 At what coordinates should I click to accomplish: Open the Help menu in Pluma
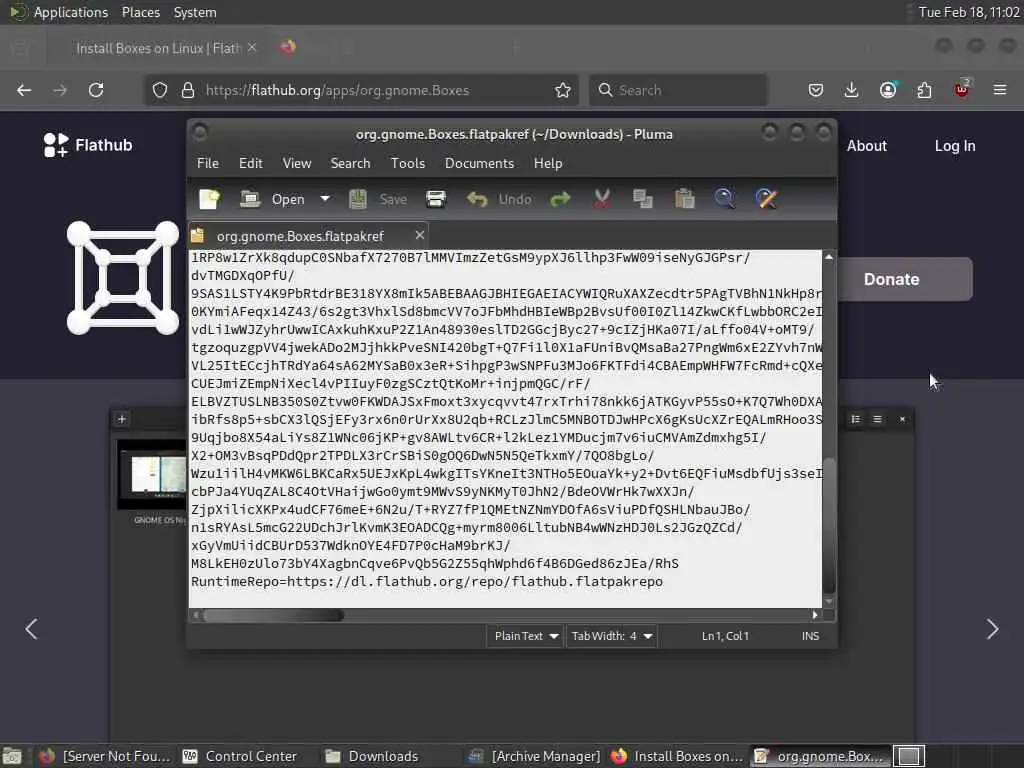coord(547,163)
